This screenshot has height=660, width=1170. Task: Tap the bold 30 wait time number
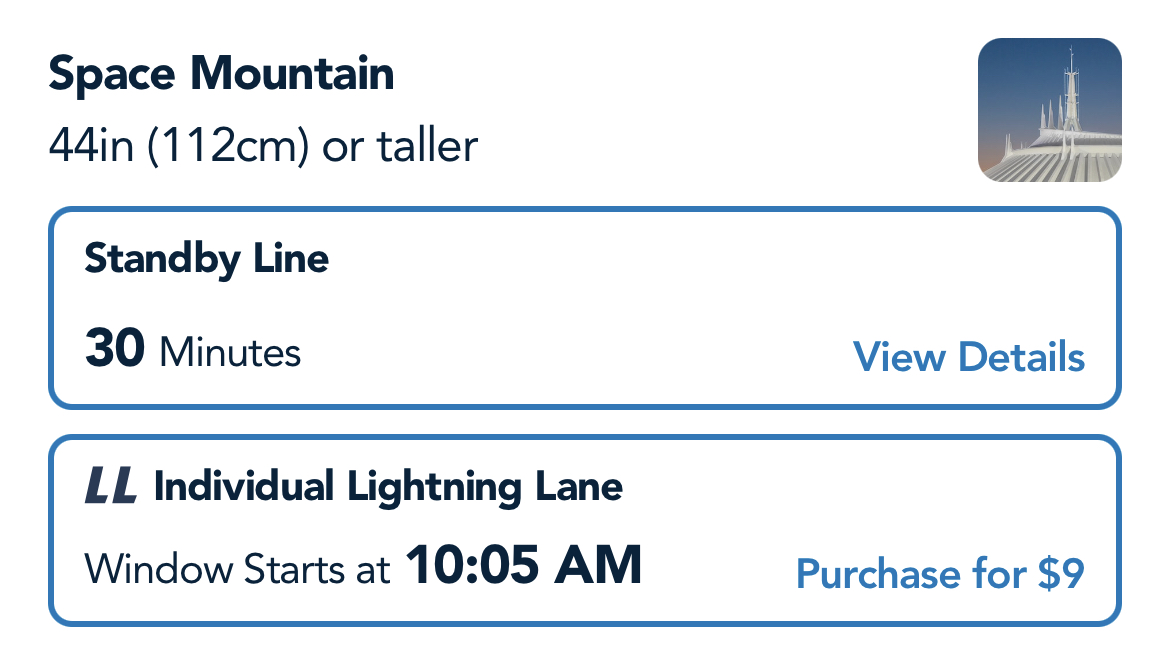(x=115, y=351)
